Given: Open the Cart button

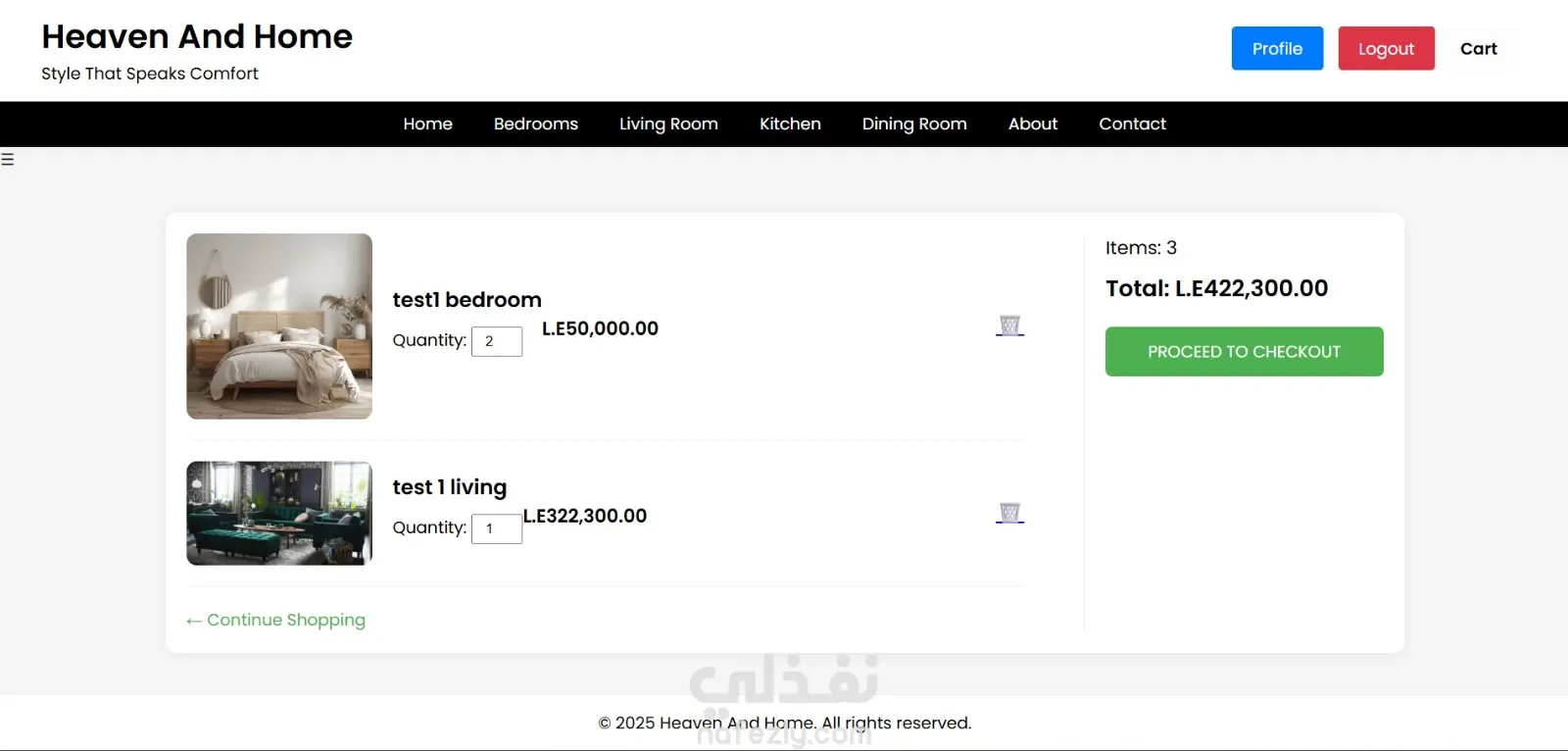Looking at the screenshot, I should [x=1478, y=49].
